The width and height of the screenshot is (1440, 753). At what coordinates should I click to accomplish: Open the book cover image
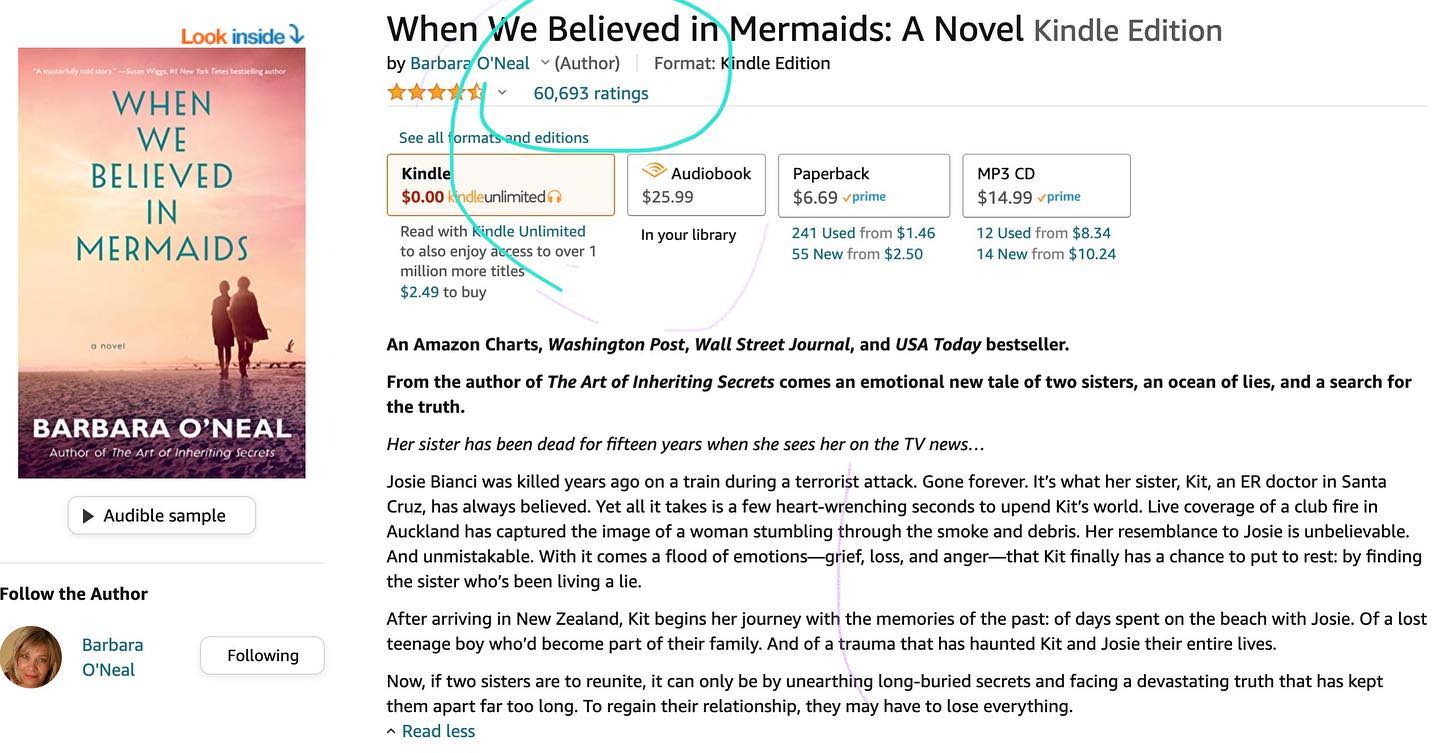point(162,263)
